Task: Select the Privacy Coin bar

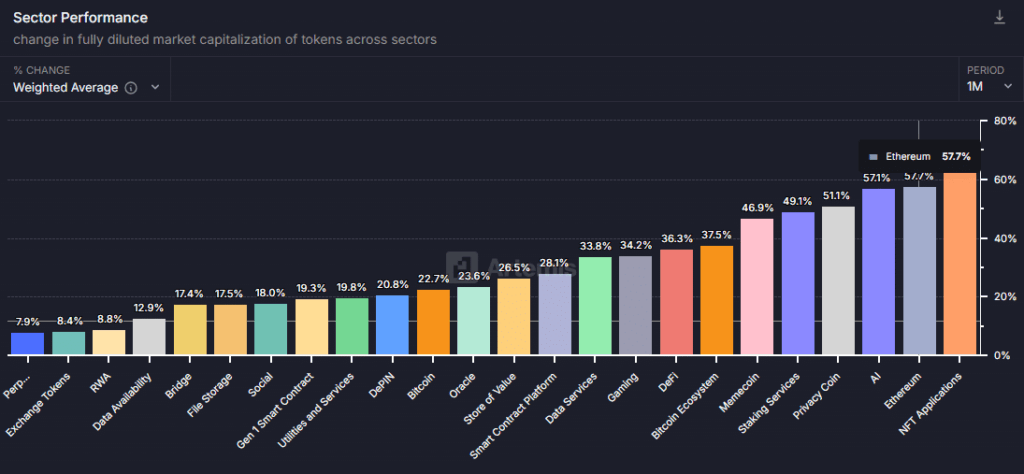Action: tap(838, 281)
